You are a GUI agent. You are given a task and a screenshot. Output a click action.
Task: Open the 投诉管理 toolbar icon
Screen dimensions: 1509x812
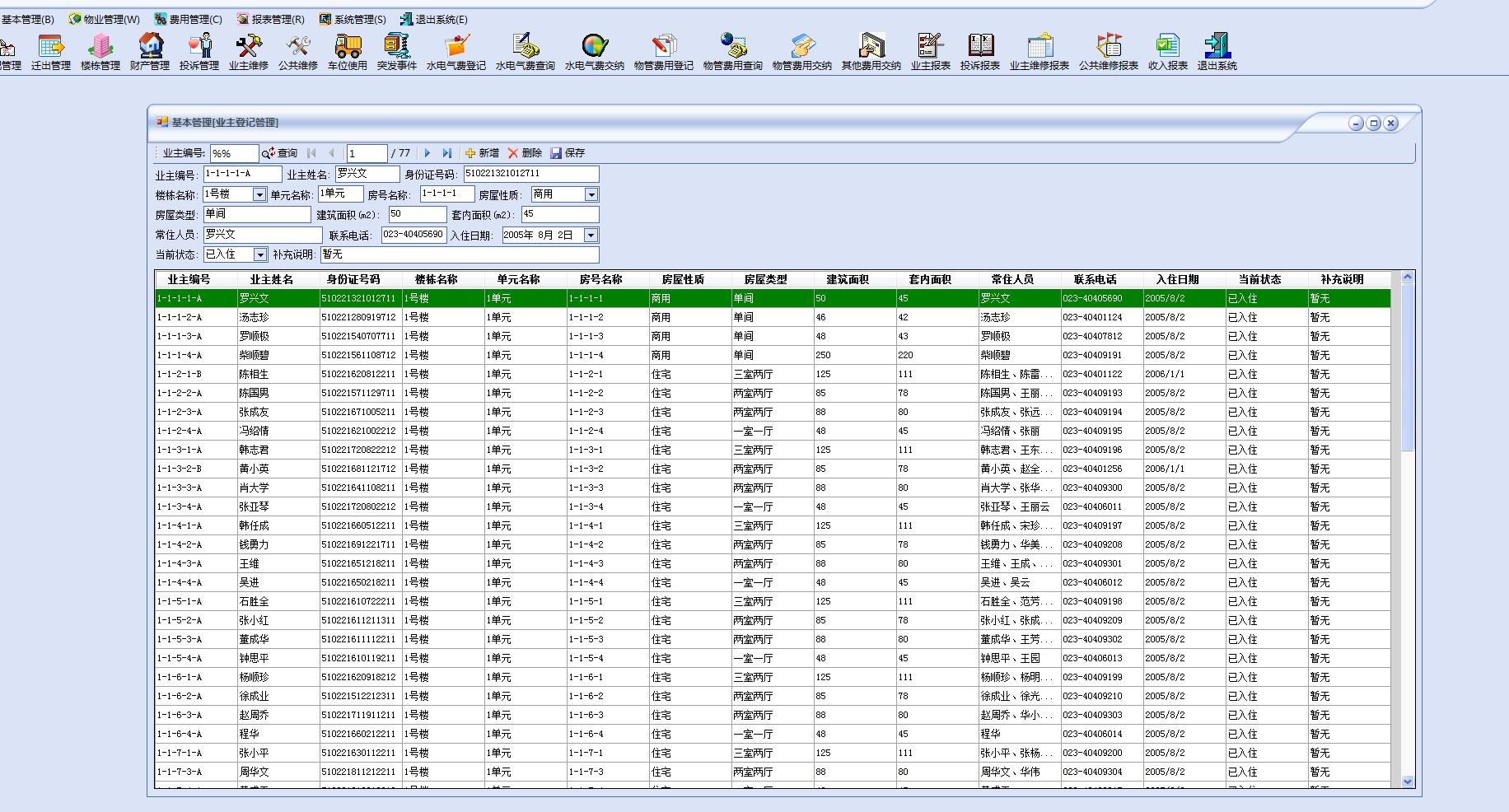point(199,52)
